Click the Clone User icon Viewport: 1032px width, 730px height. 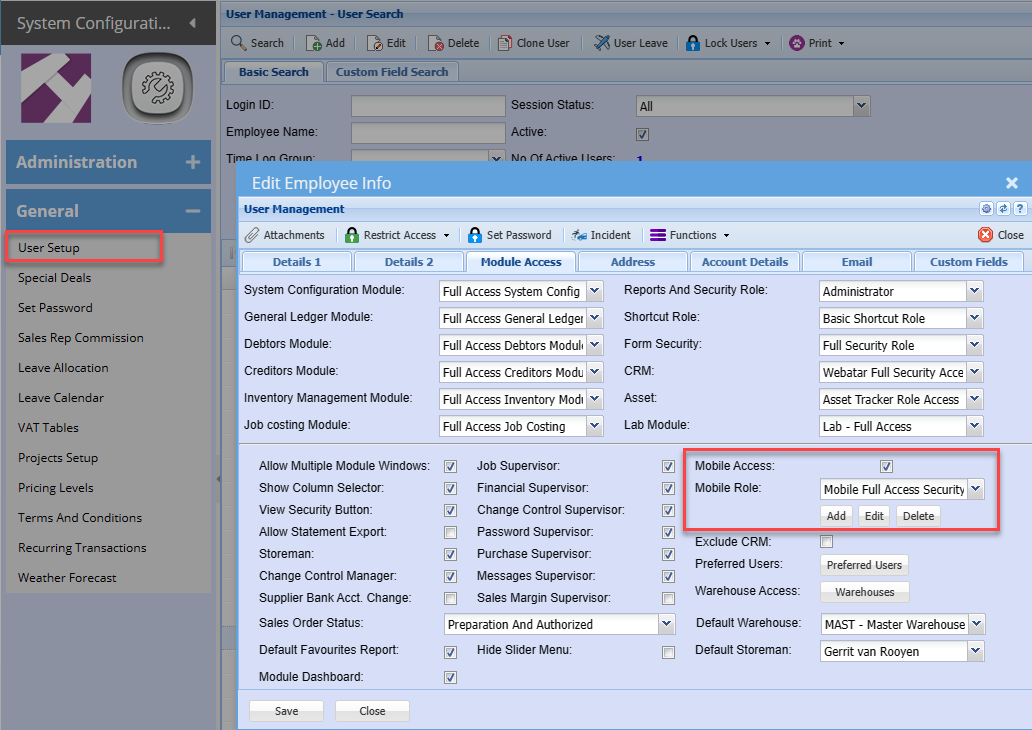pos(505,43)
